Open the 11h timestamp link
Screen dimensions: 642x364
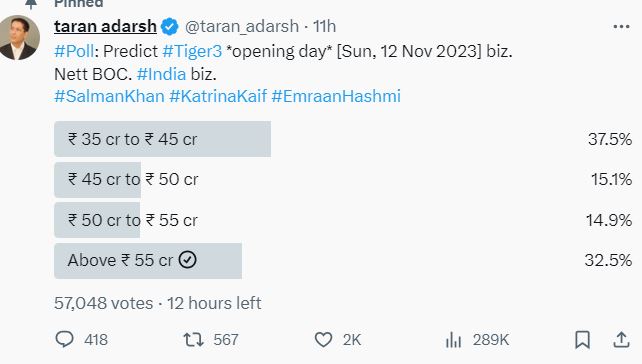(x=325, y=27)
